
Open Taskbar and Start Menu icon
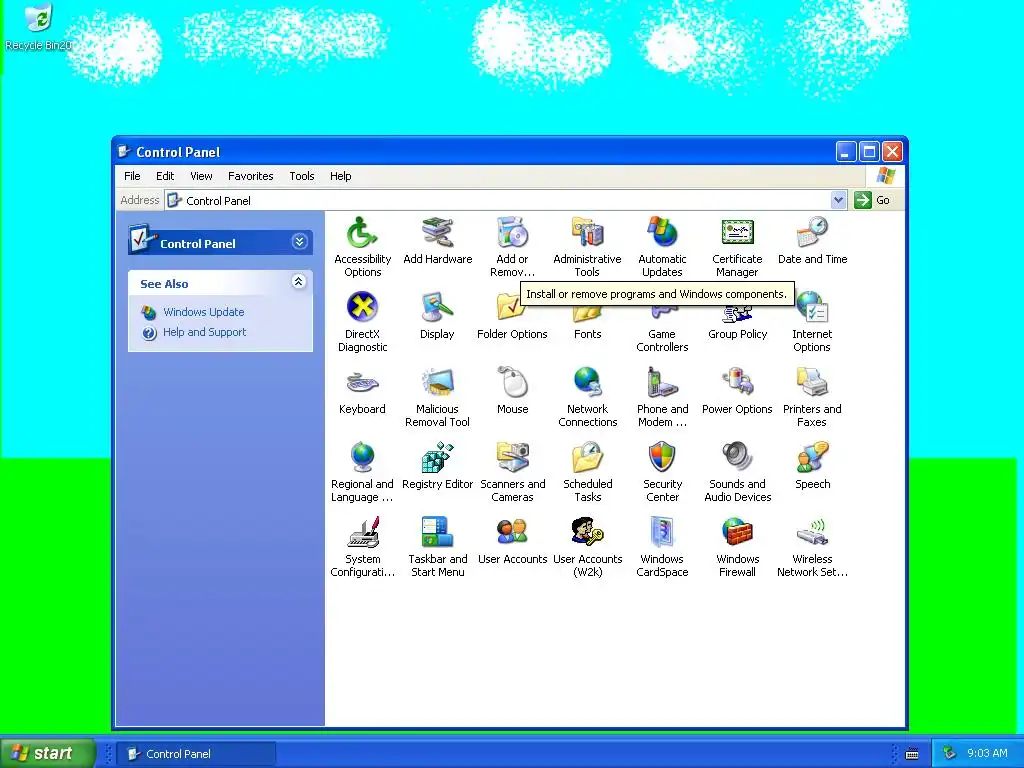438,533
